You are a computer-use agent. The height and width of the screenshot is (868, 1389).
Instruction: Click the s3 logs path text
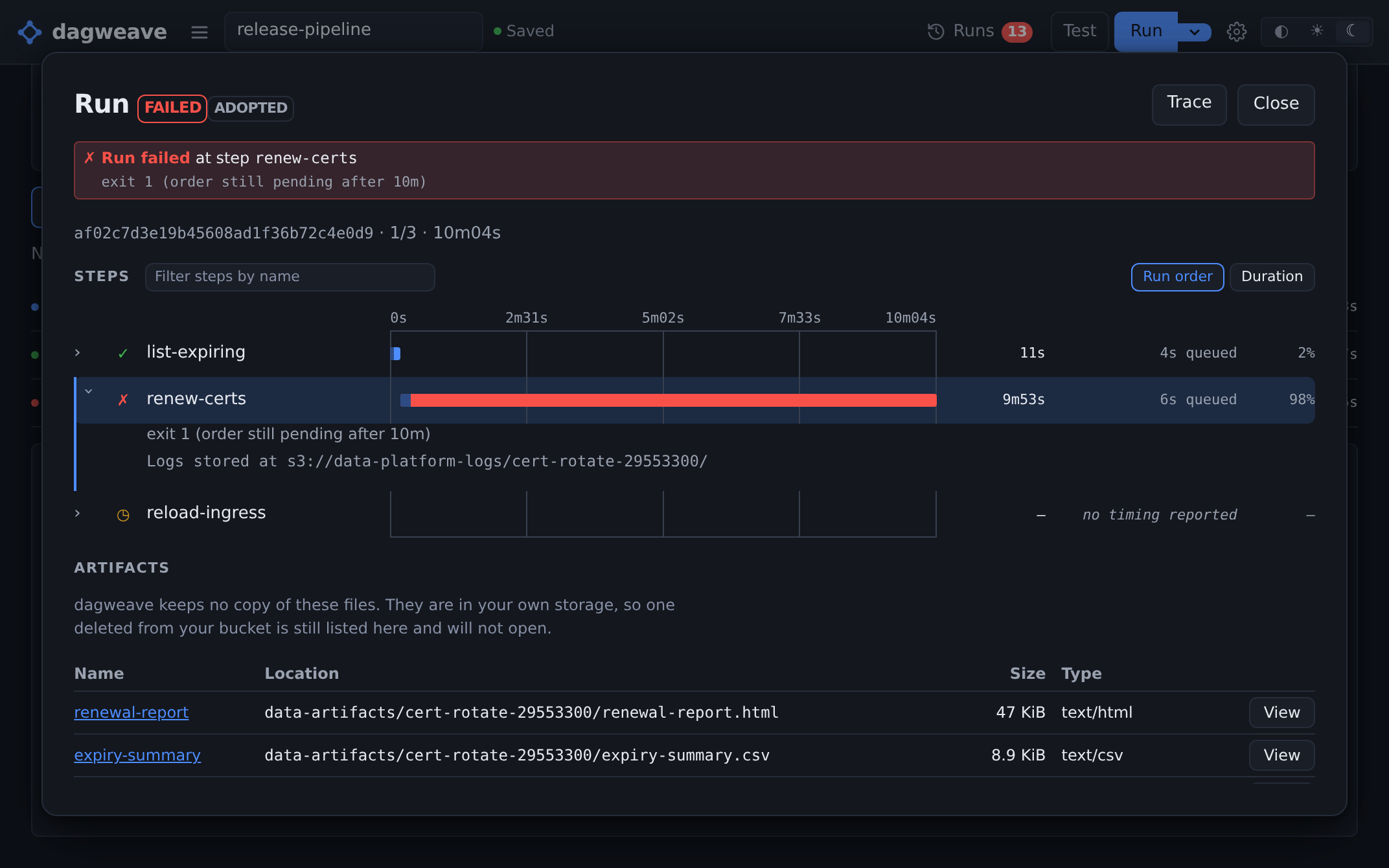(498, 461)
